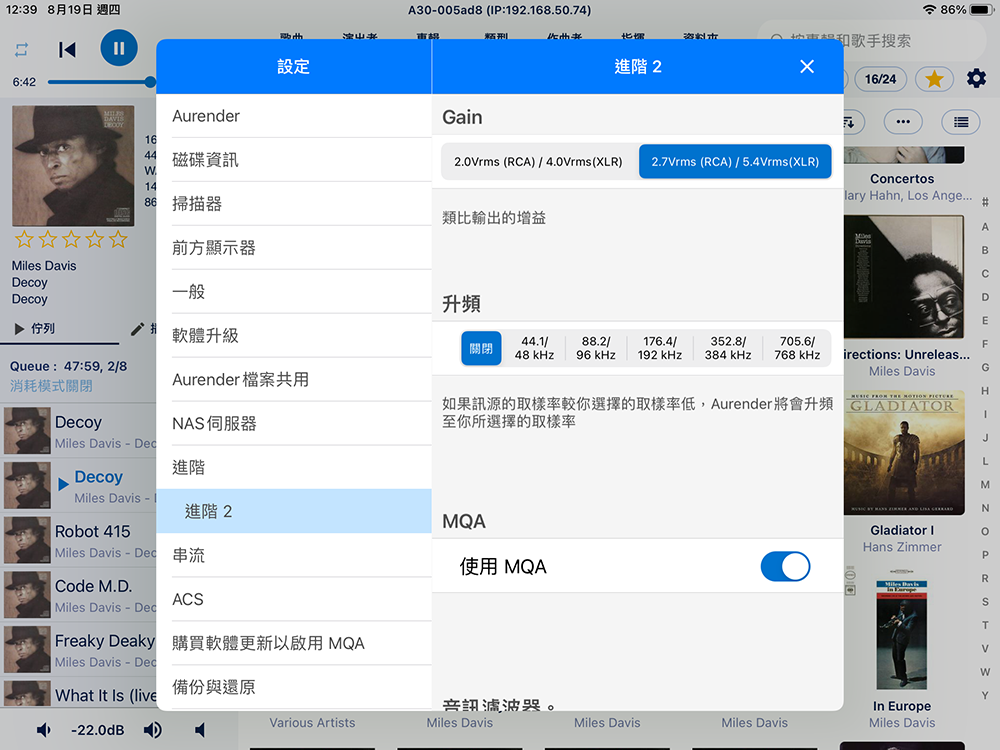Open the Concertos album title
The width and height of the screenshot is (1000, 750).
pos(902,179)
